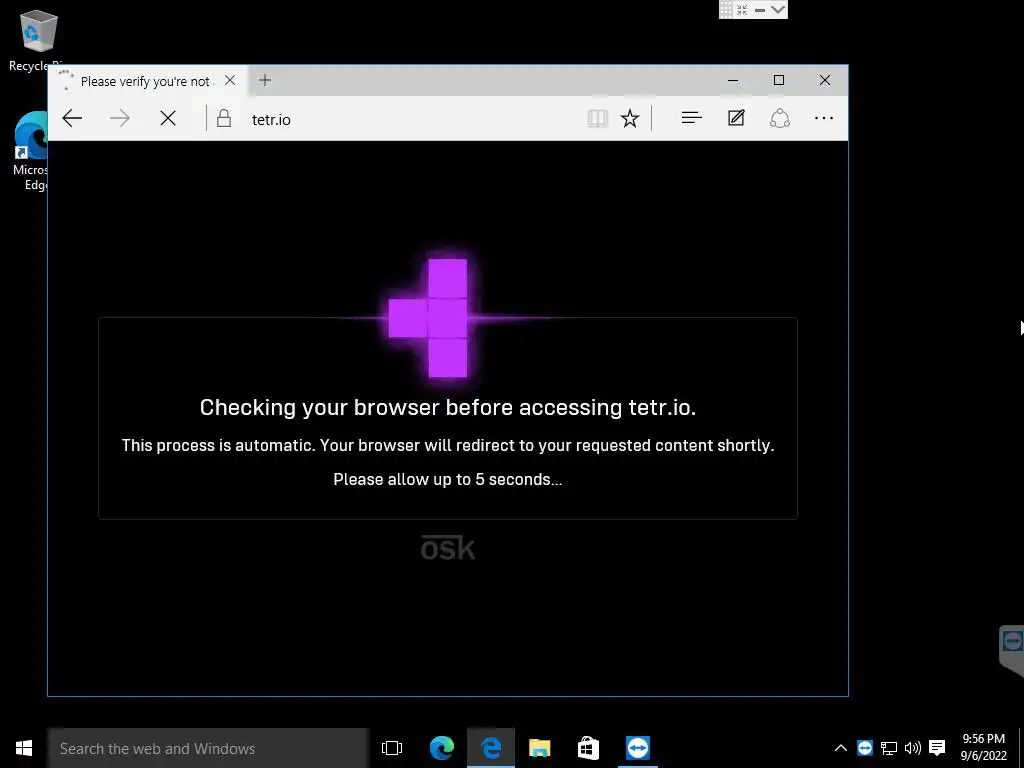Close the Edge browser window

coord(825,80)
